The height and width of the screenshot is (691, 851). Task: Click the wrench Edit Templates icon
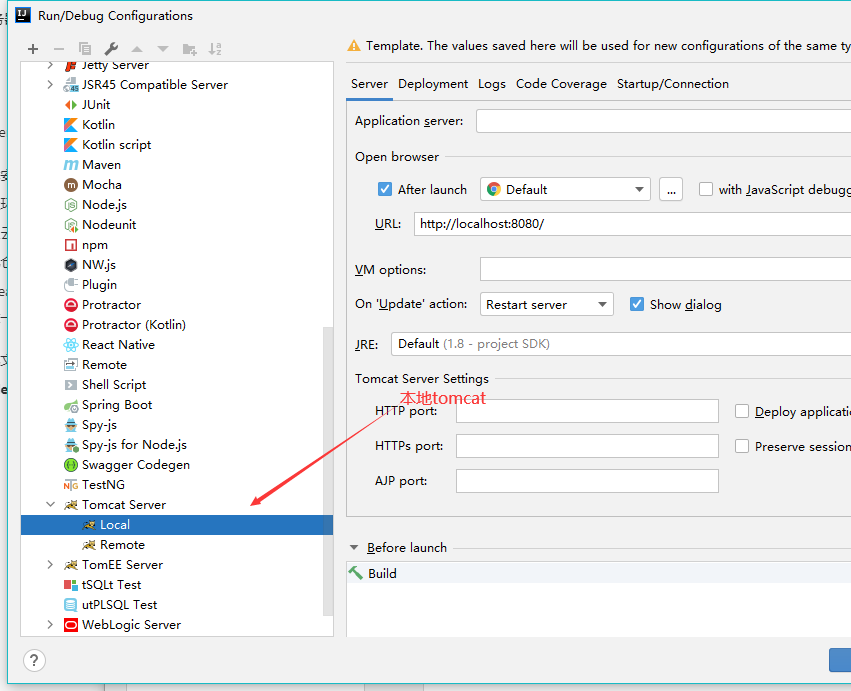[111, 49]
